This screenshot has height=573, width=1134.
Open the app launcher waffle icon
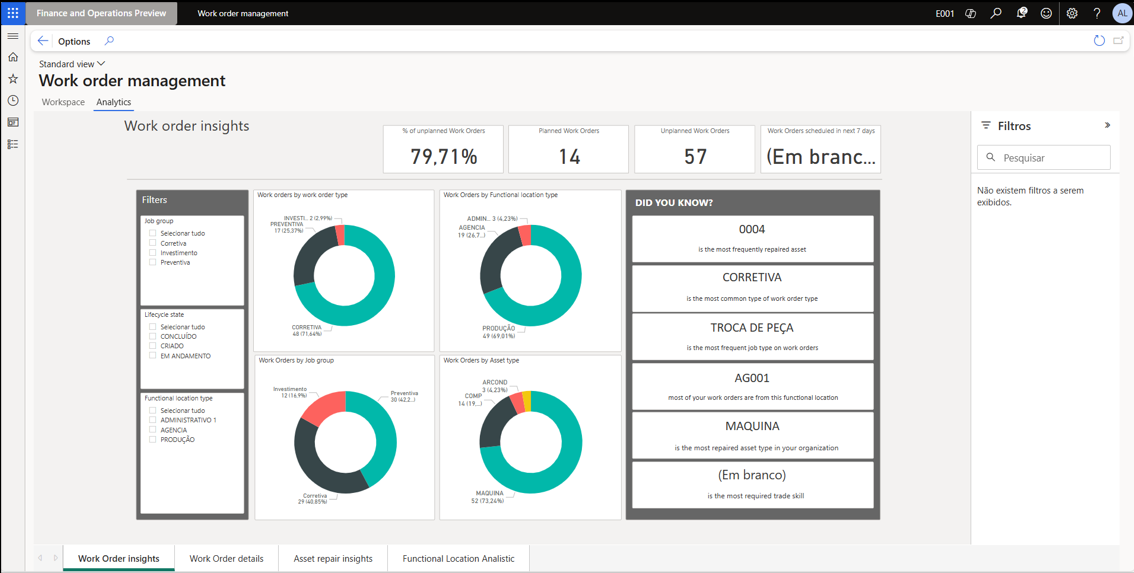pyautogui.click(x=13, y=13)
